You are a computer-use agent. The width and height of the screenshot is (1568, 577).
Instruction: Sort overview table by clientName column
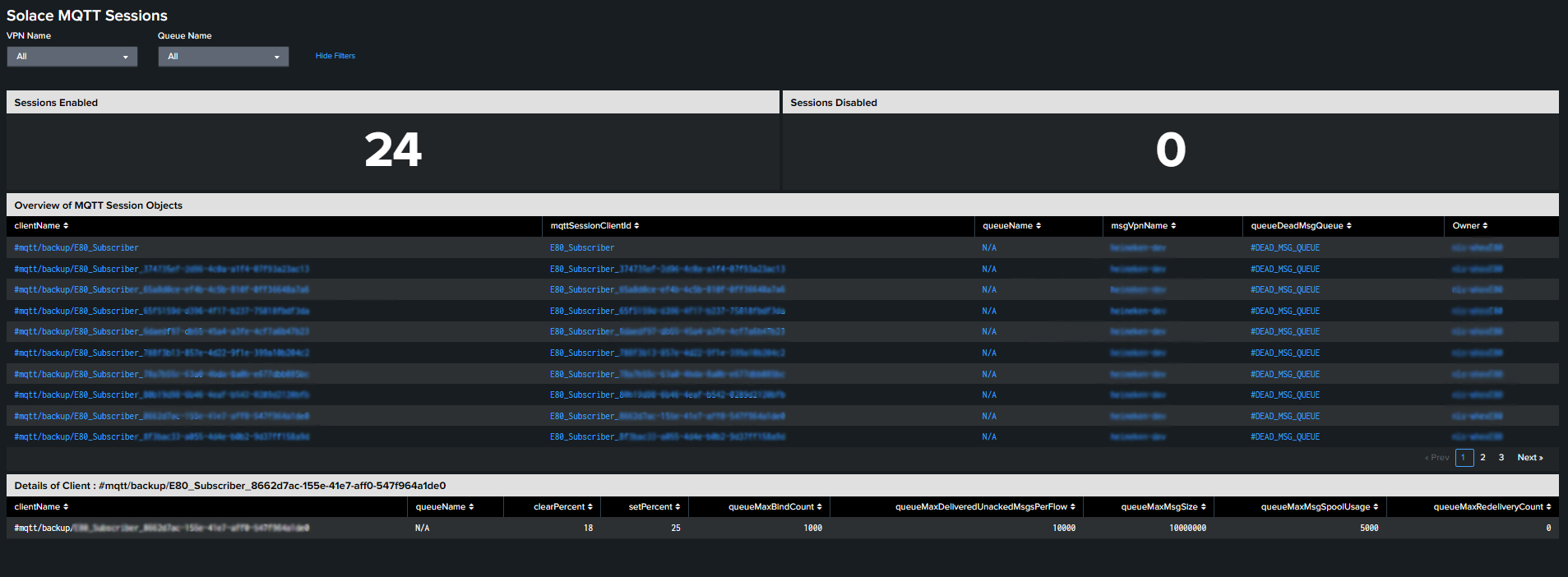41,226
